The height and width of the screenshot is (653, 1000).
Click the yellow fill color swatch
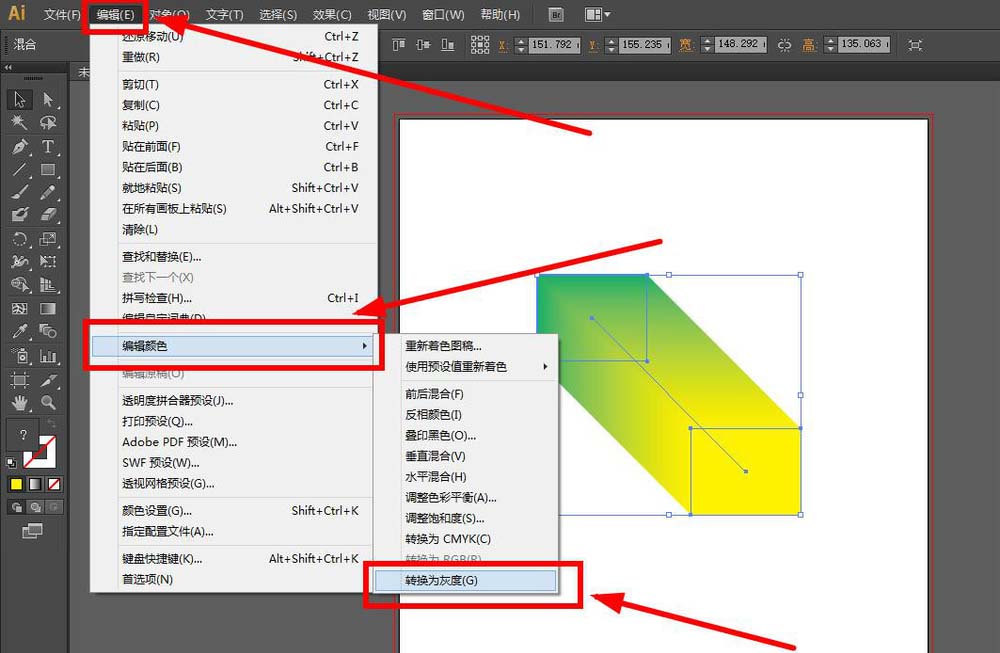(x=14, y=484)
